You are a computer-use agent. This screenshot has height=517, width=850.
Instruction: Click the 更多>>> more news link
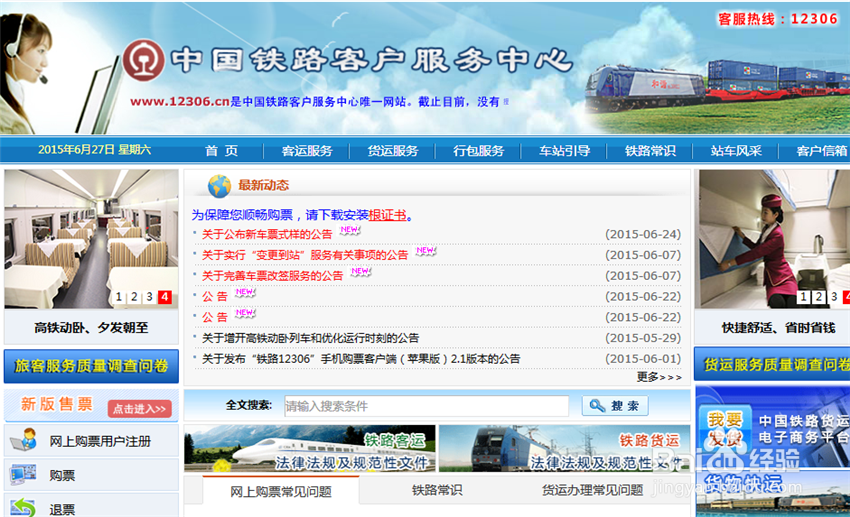[659, 377]
